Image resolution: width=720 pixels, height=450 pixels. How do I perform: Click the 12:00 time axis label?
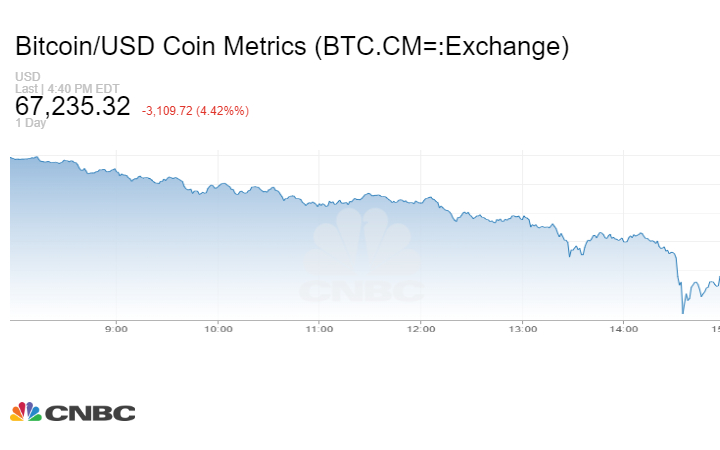tap(420, 328)
